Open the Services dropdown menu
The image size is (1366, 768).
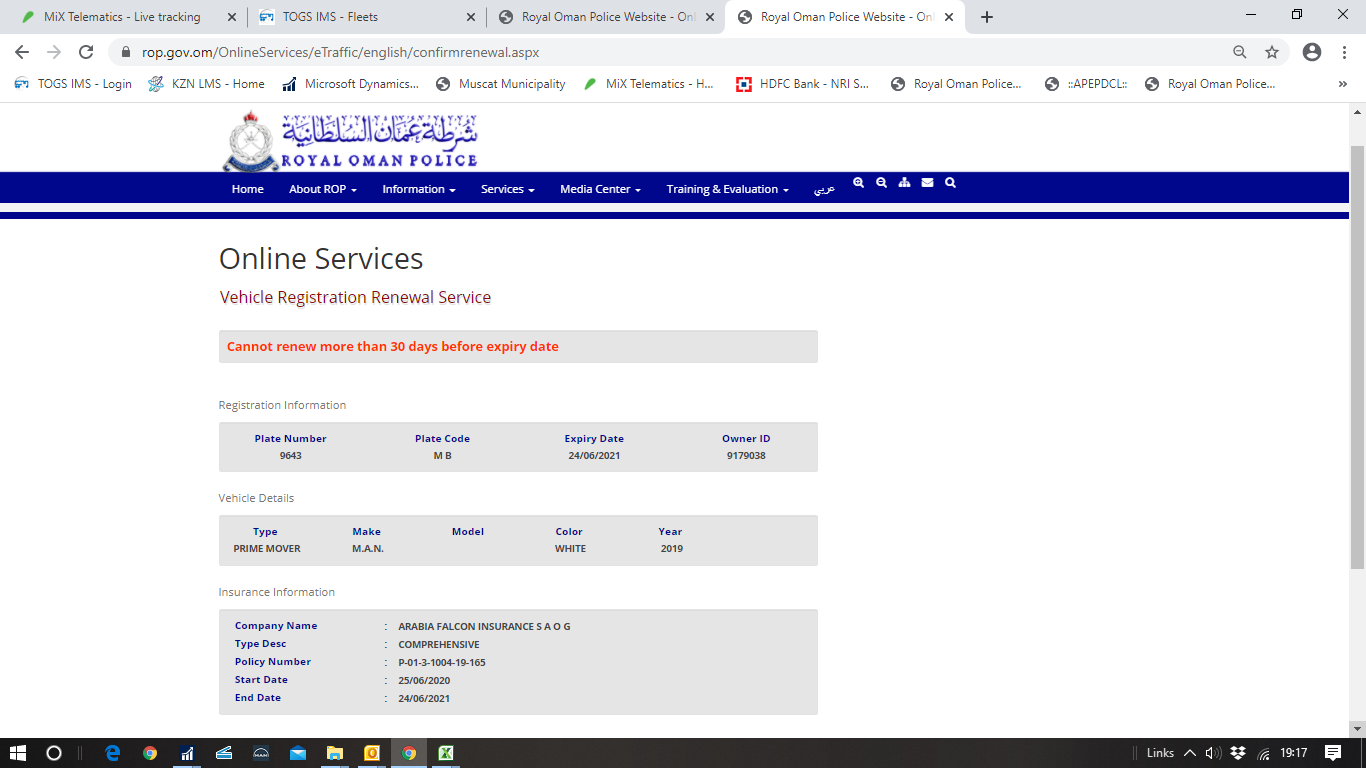point(507,189)
